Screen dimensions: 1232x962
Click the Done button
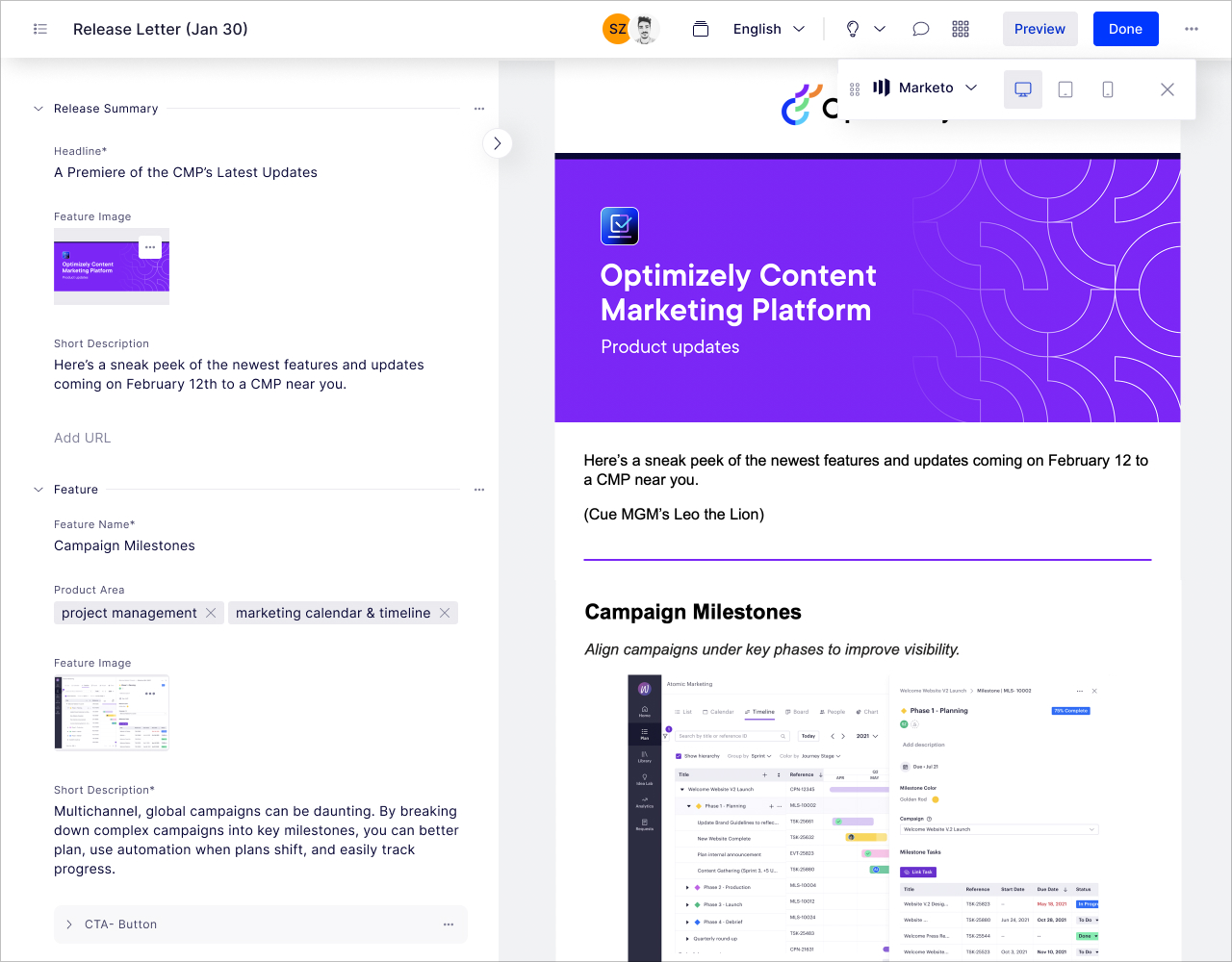(1125, 29)
